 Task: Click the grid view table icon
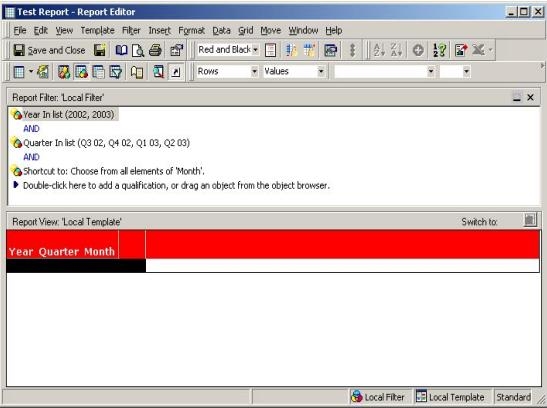pyautogui.click(x=19, y=72)
